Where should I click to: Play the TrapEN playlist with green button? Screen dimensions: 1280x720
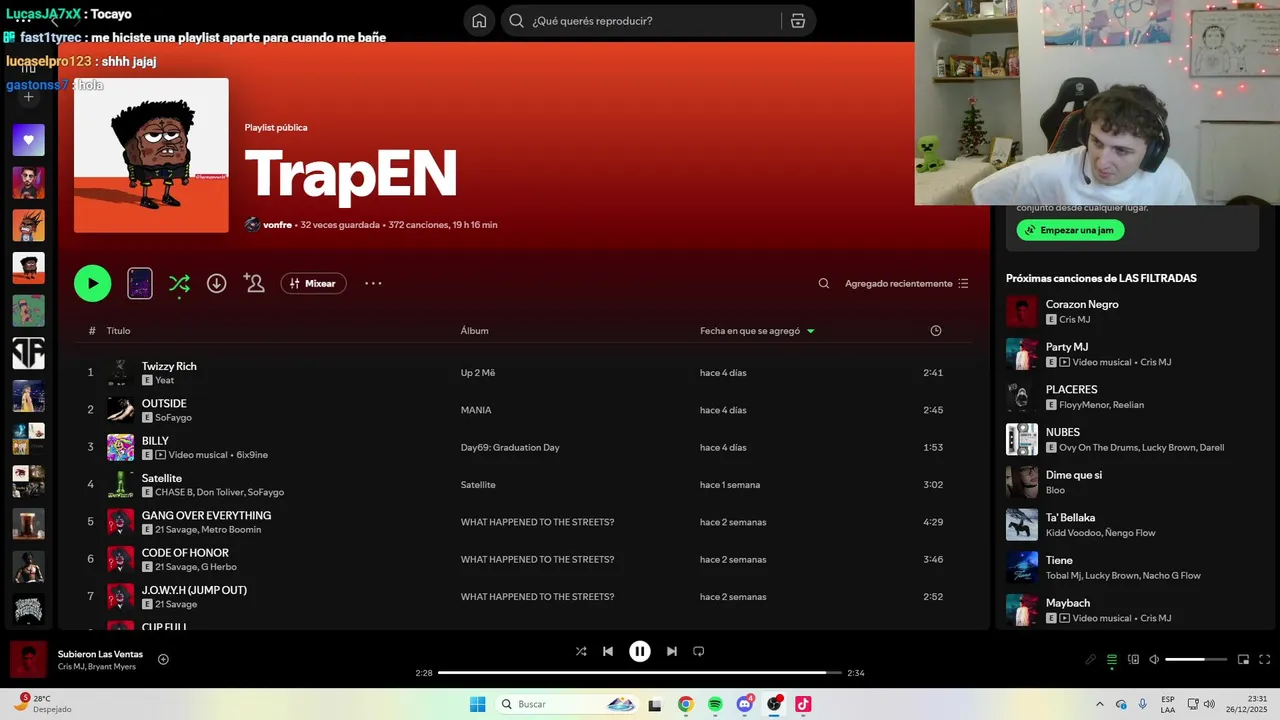point(92,283)
